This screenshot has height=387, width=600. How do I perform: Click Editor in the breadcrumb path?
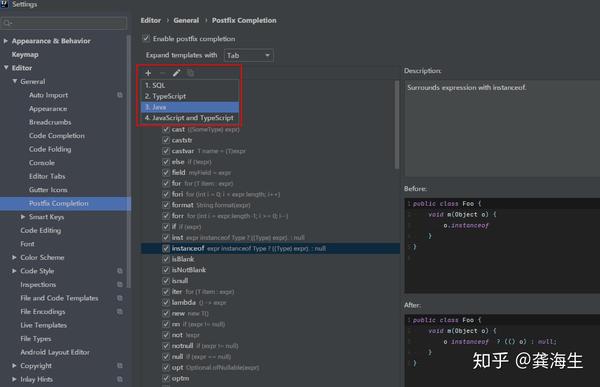[150, 20]
